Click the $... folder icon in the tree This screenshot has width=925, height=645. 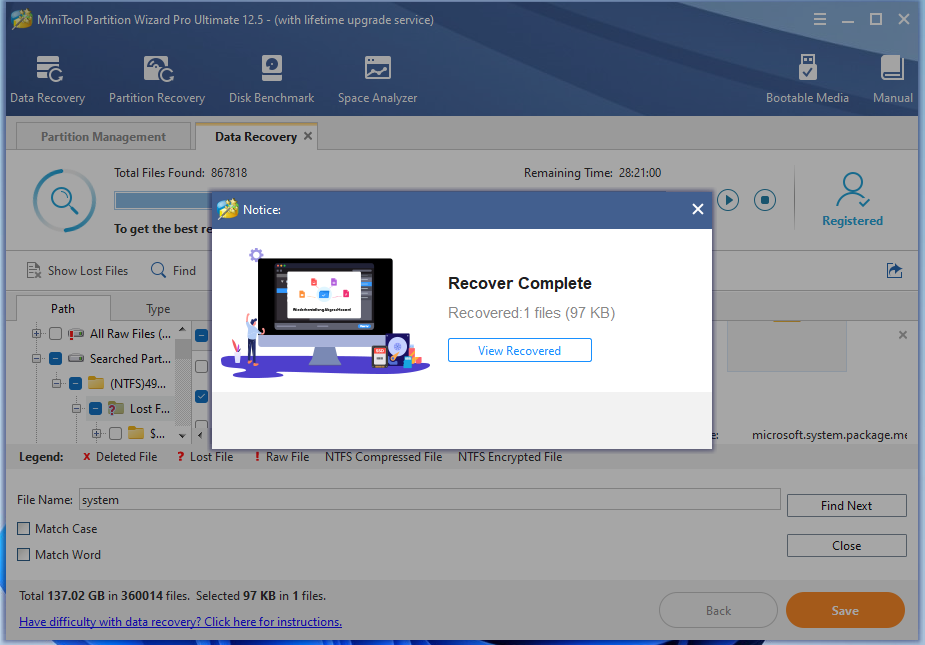click(x=136, y=433)
